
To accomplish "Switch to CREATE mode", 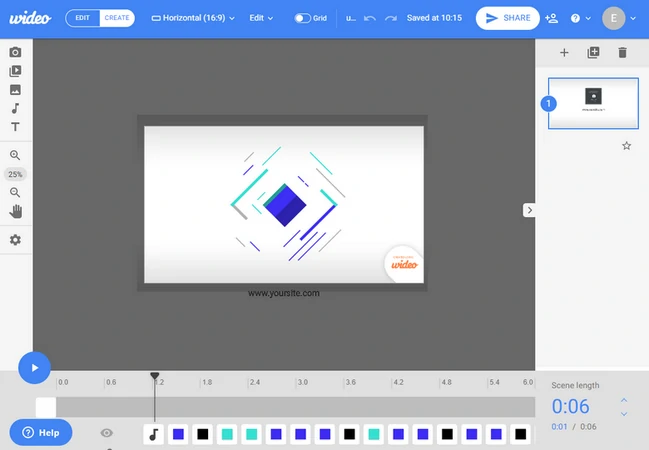I will (x=117, y=18).
